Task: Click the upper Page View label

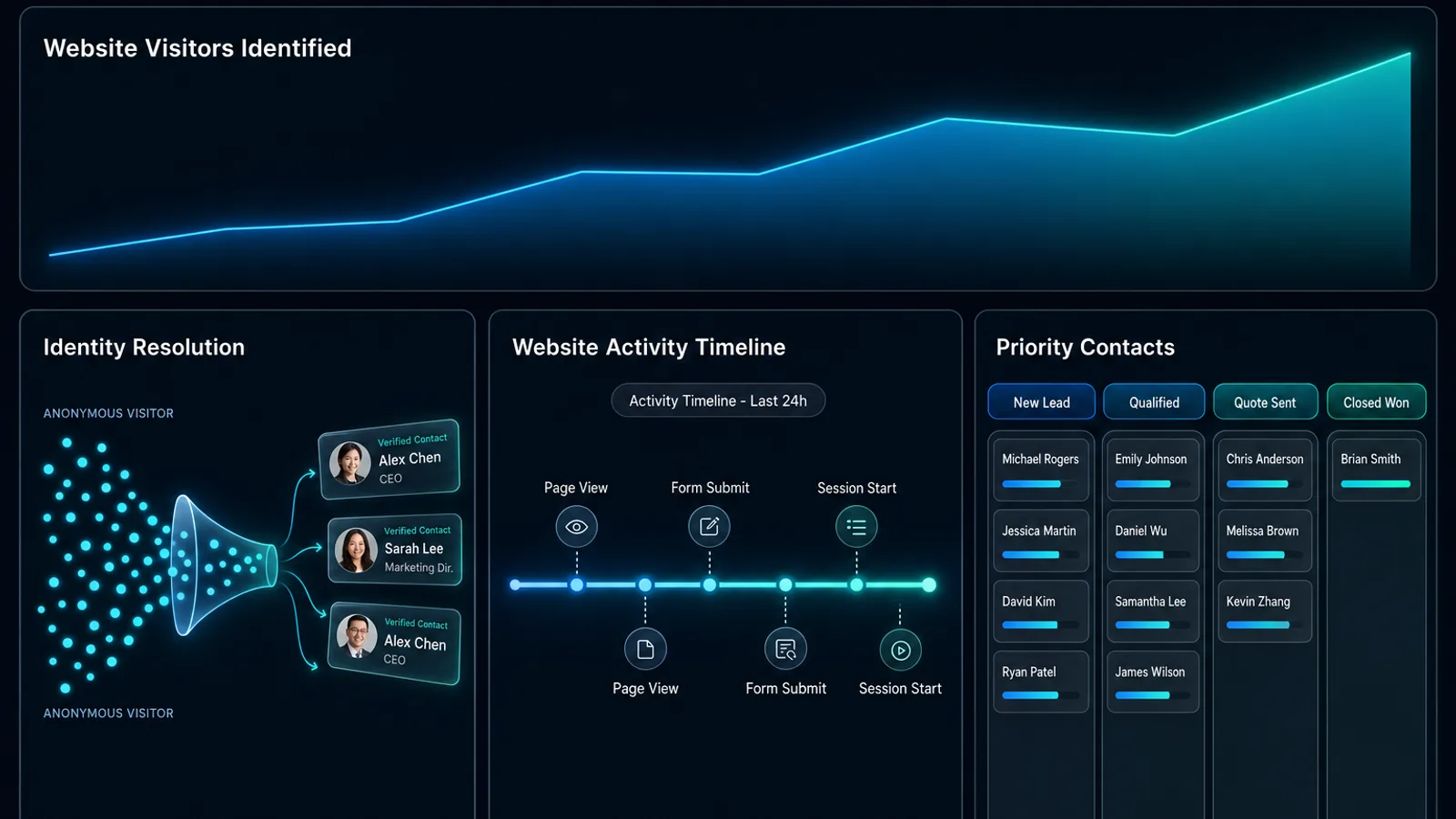Action: [x=576, y=488]
